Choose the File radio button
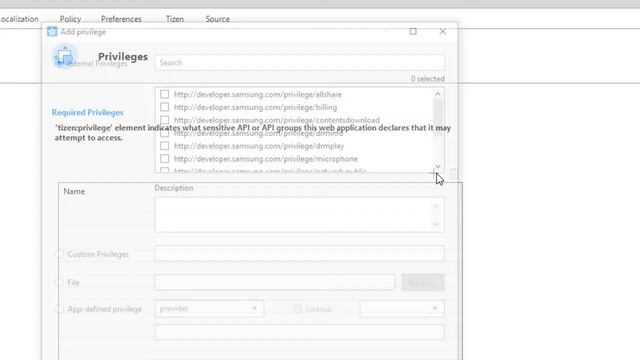Viewport: 640px width, 360px height. coord(60,282)
